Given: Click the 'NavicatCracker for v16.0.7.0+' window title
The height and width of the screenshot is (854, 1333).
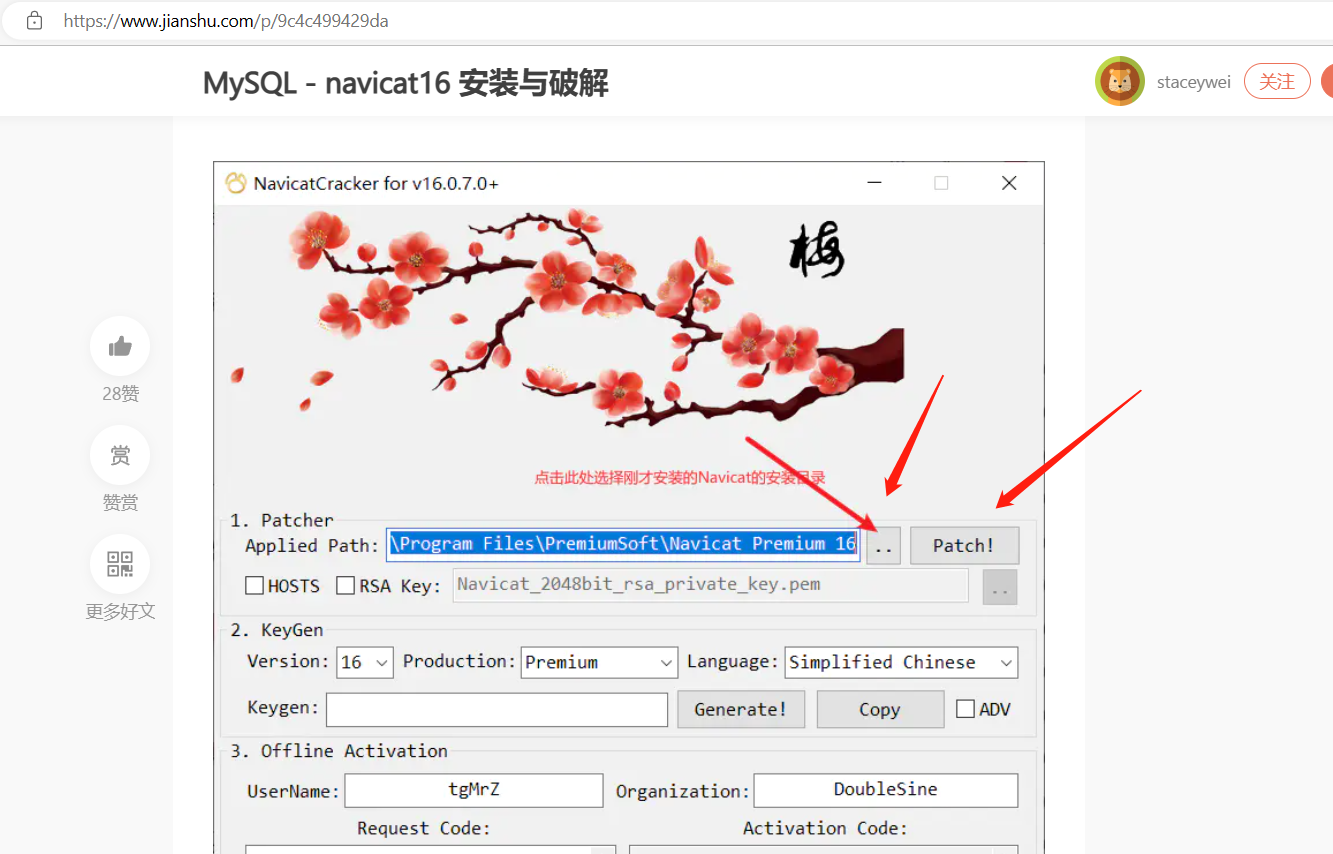Looking at the screenshot, I should point(376,183).
